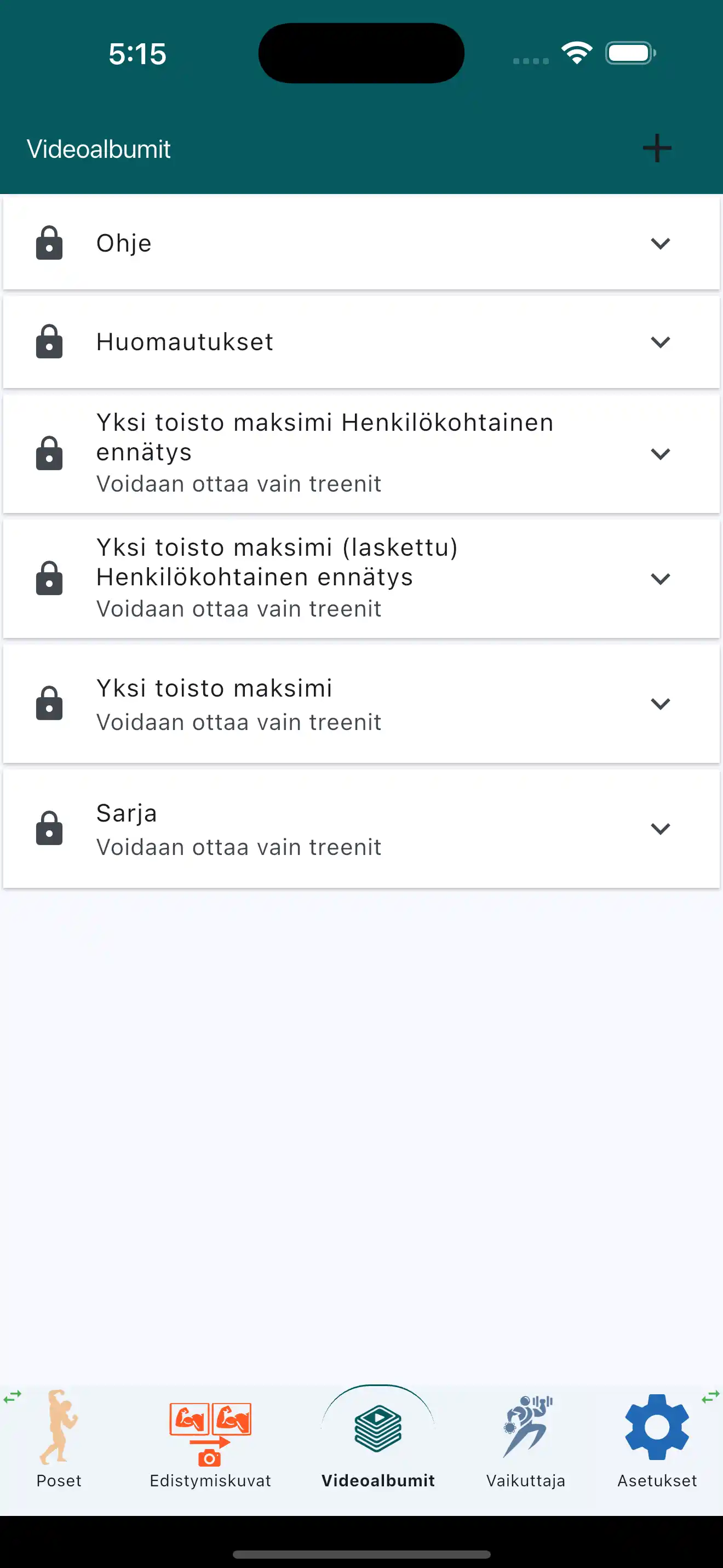Expand the Sarja album chevron

tap(661, 829)
